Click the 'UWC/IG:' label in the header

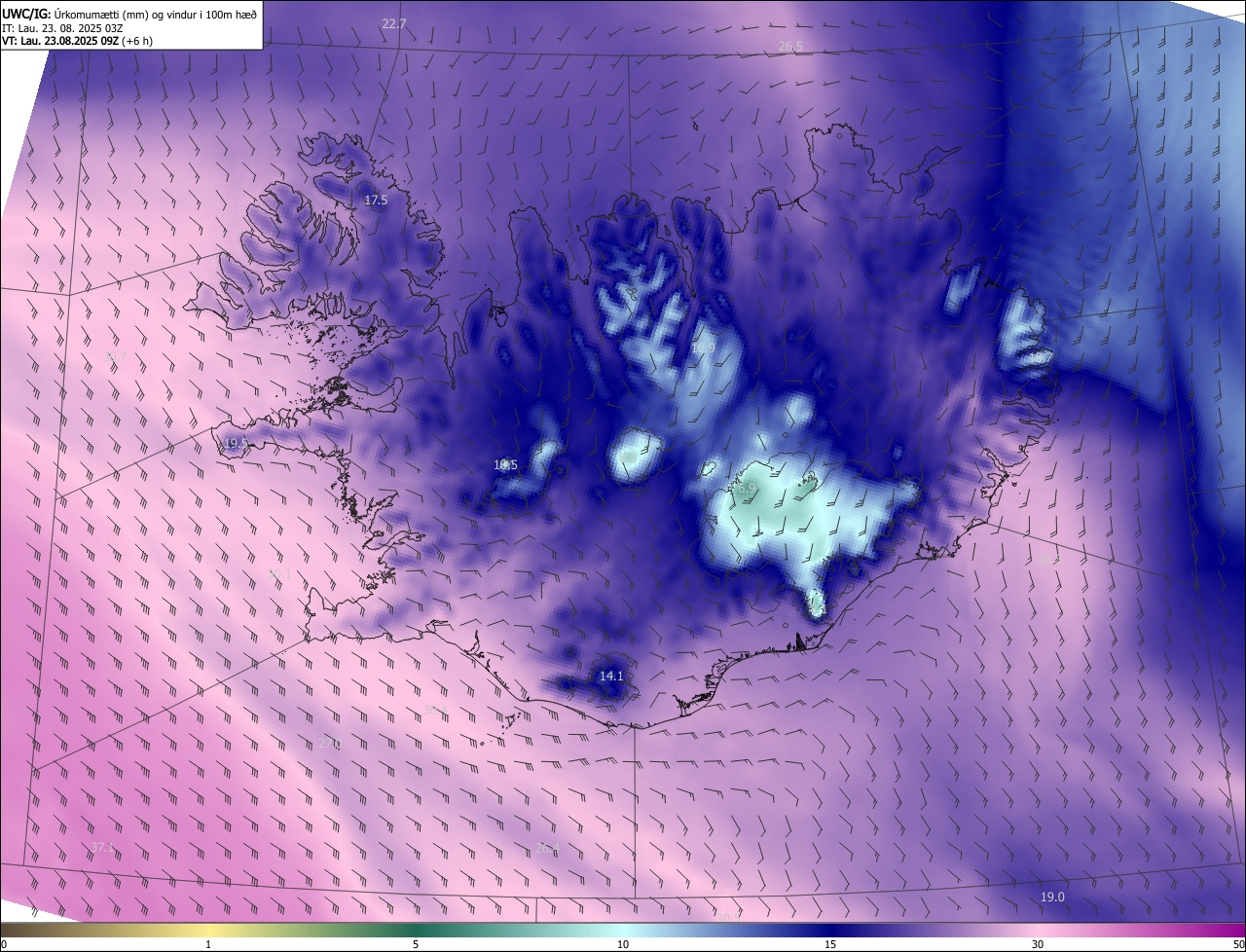click(26, 14)
